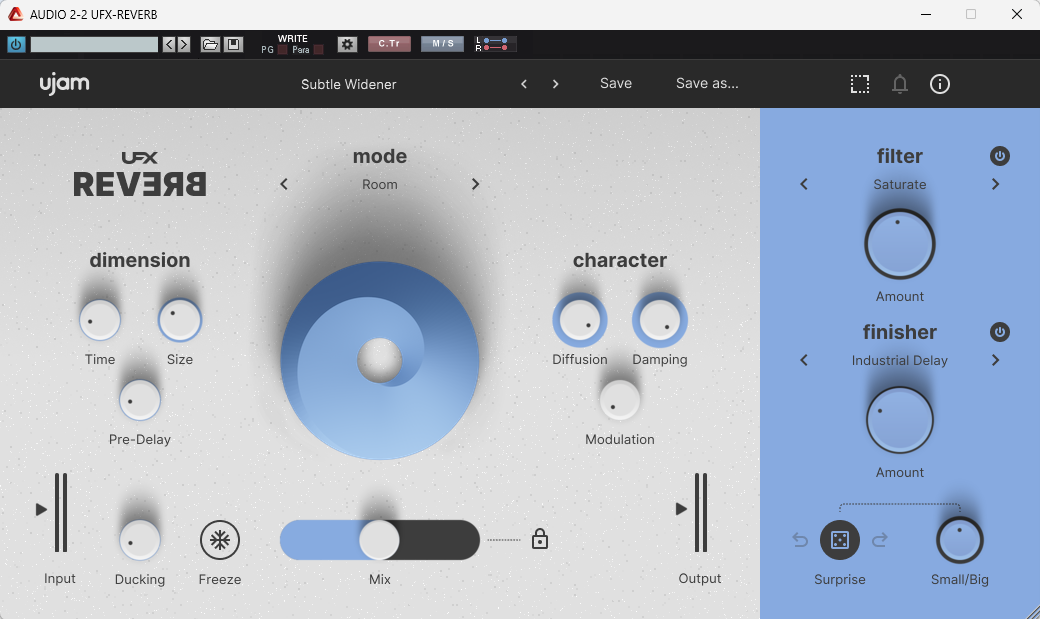Click the Output level meter arrow
Image resolution: width=1040 pixels, height=619 pixels.
[x=681, y=509]
